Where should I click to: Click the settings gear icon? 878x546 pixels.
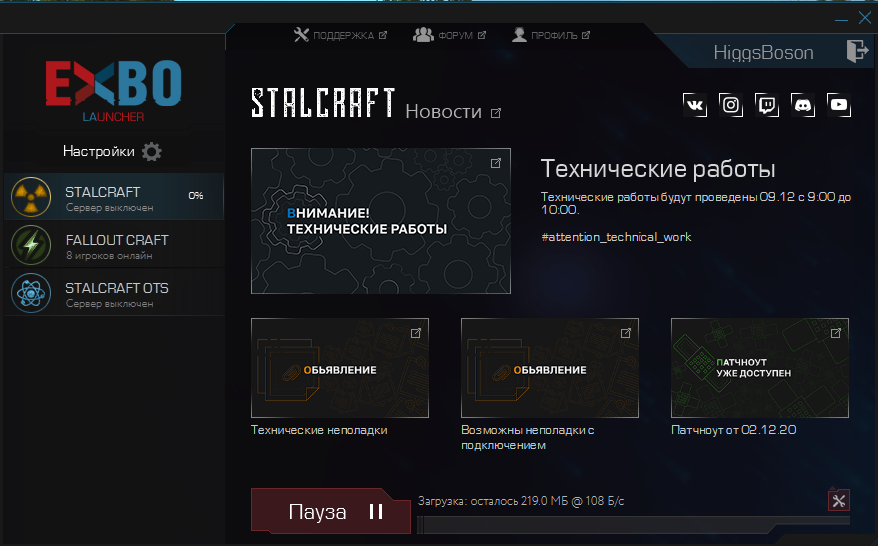coord(151,151)
